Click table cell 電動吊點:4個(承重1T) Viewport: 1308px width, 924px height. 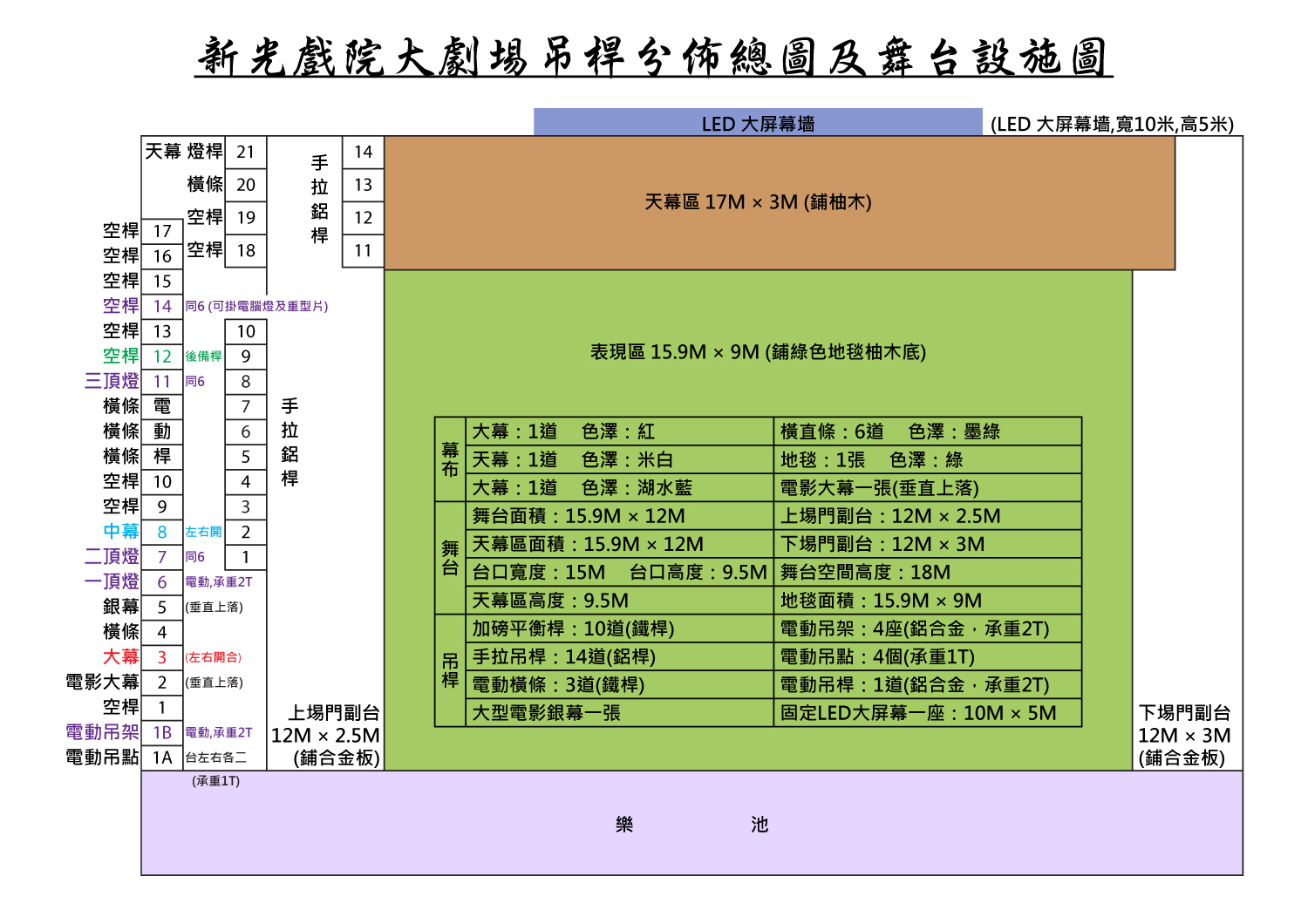pyautogui.click(x=928, y=656)
